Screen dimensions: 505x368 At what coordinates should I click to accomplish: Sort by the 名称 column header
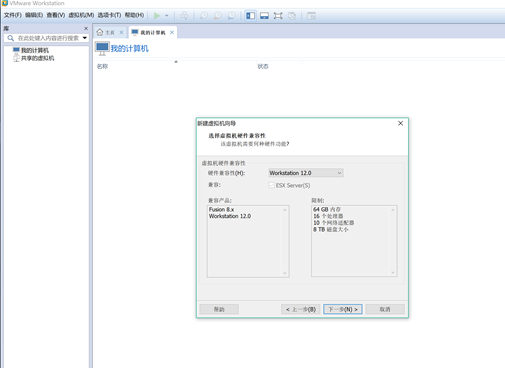pos(102,66)
